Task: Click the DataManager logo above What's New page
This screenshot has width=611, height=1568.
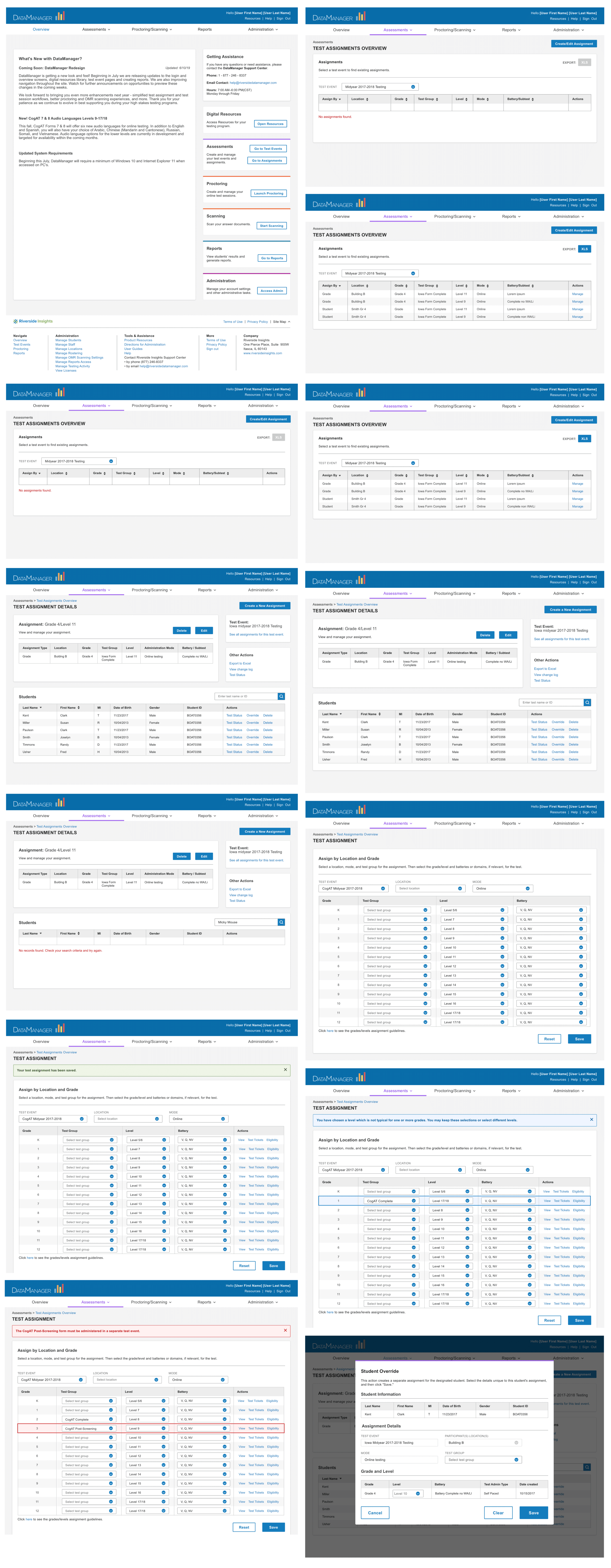Action: click(38, 16)
